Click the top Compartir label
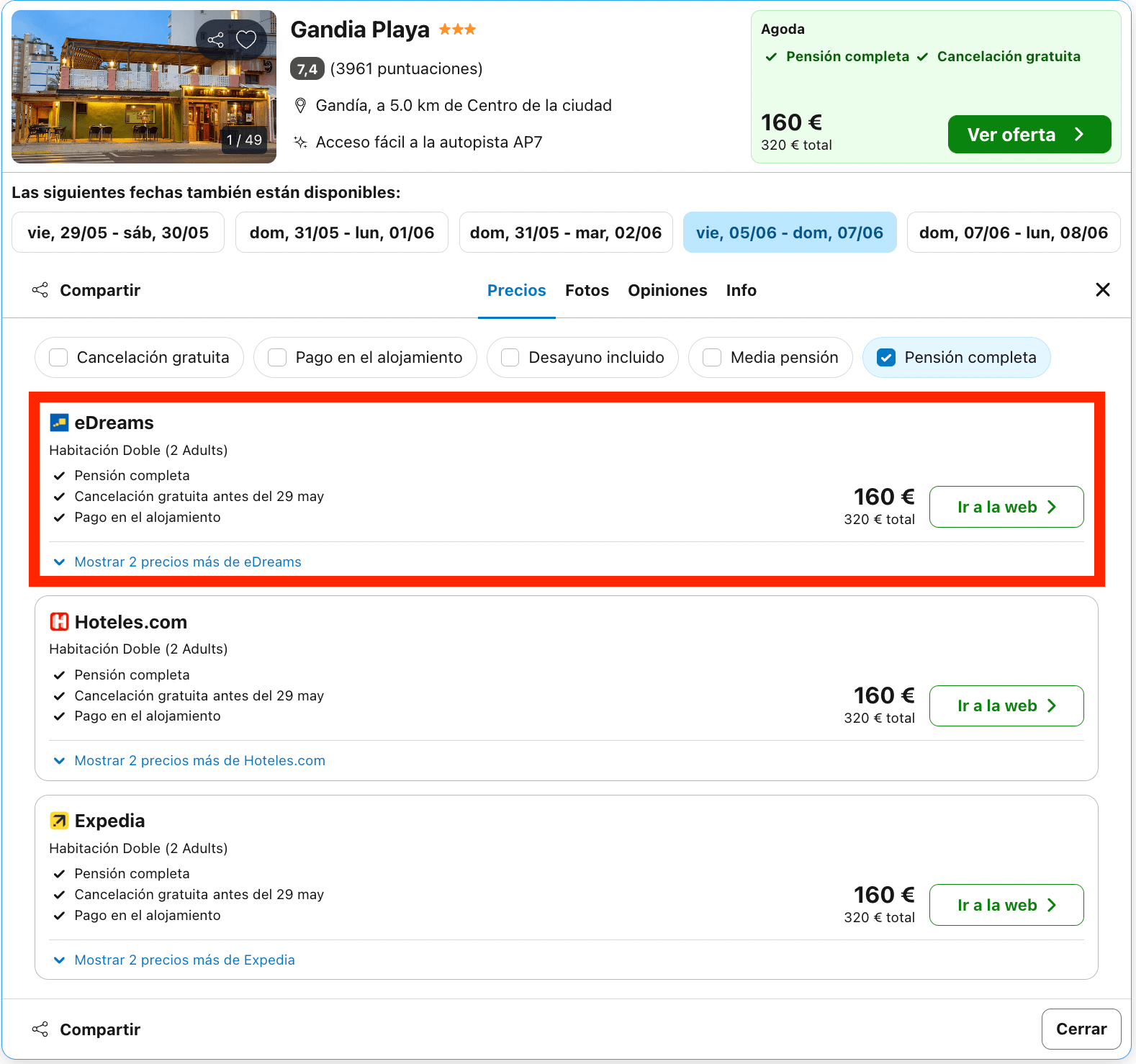1136x1064 pixels. coord(100,290)
